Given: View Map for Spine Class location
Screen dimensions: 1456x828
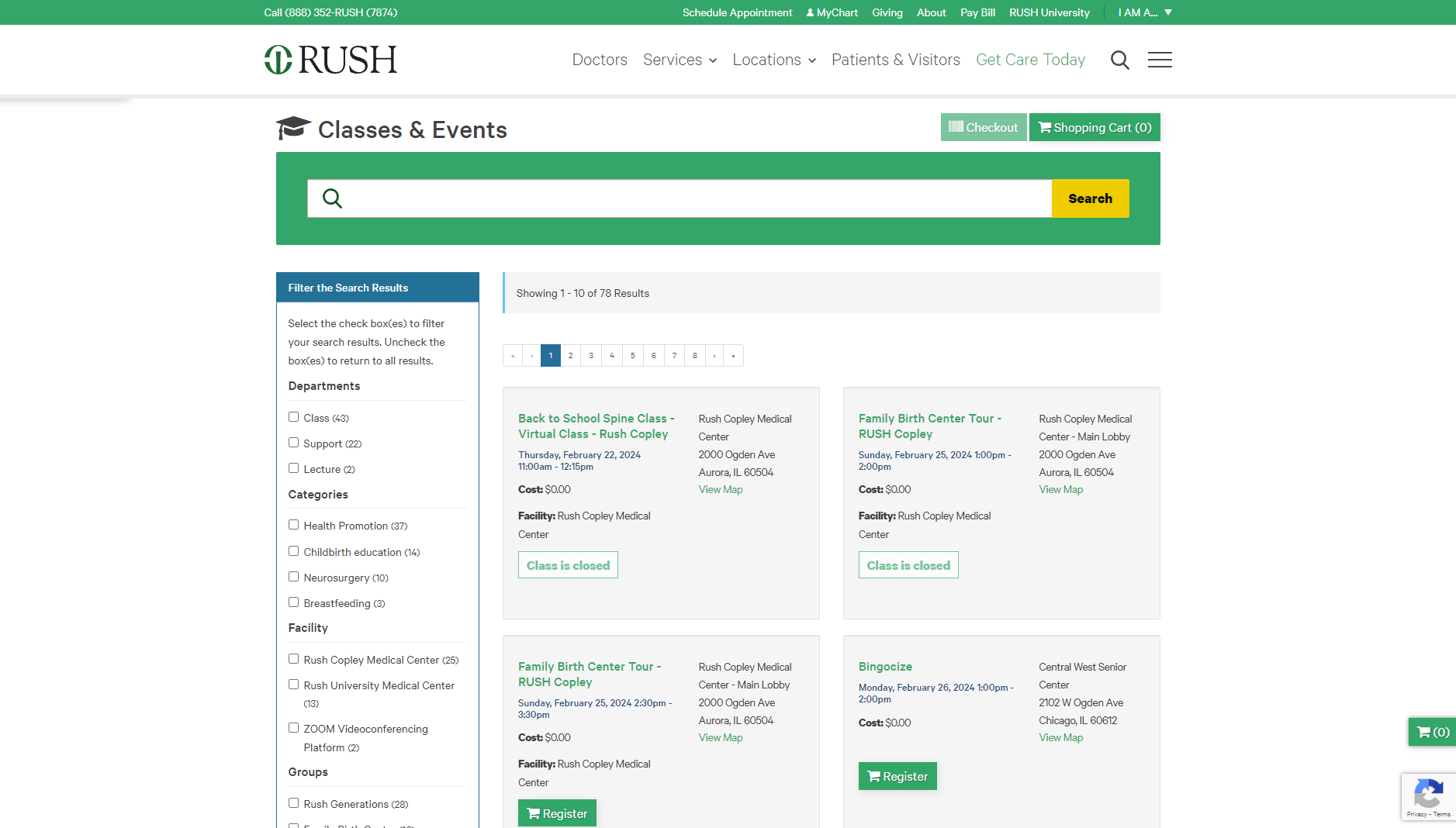Looking at the screenshot, I should (721, 489).
